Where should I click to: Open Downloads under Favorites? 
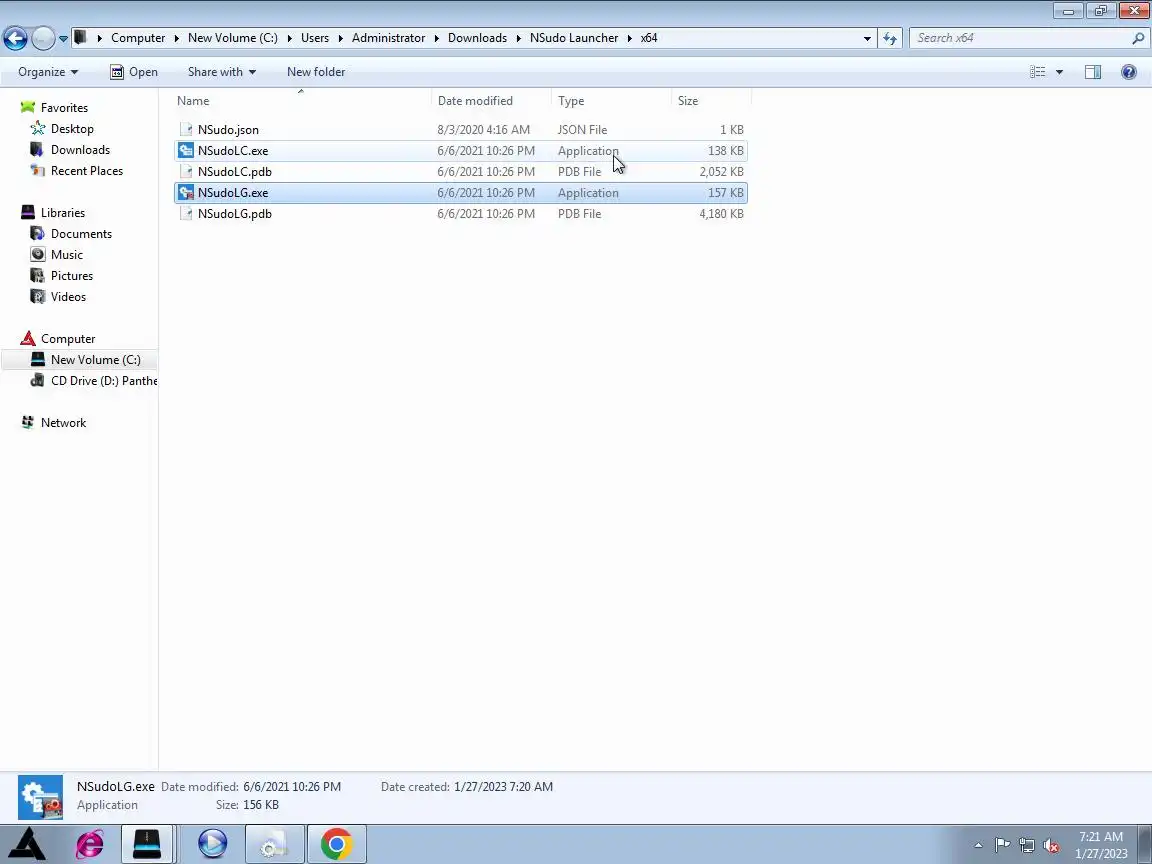80,150
